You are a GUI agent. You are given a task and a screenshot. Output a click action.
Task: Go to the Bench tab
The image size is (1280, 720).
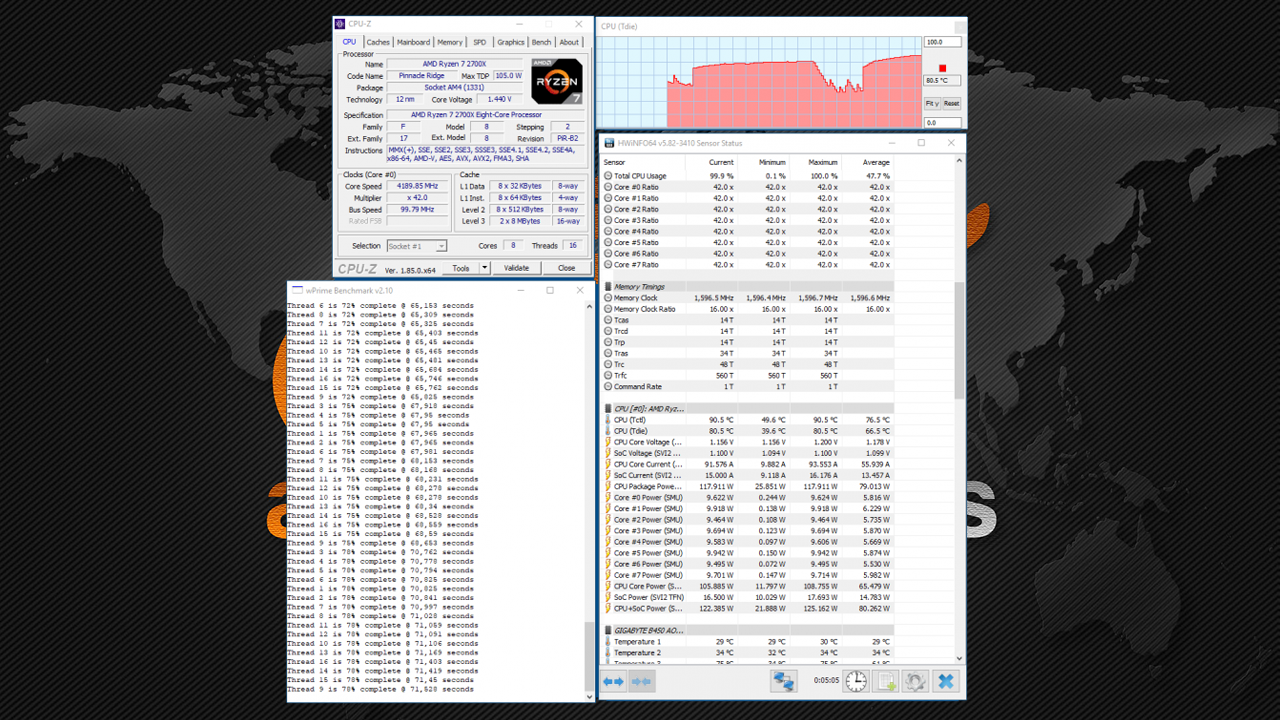click(x=541, y=42)
